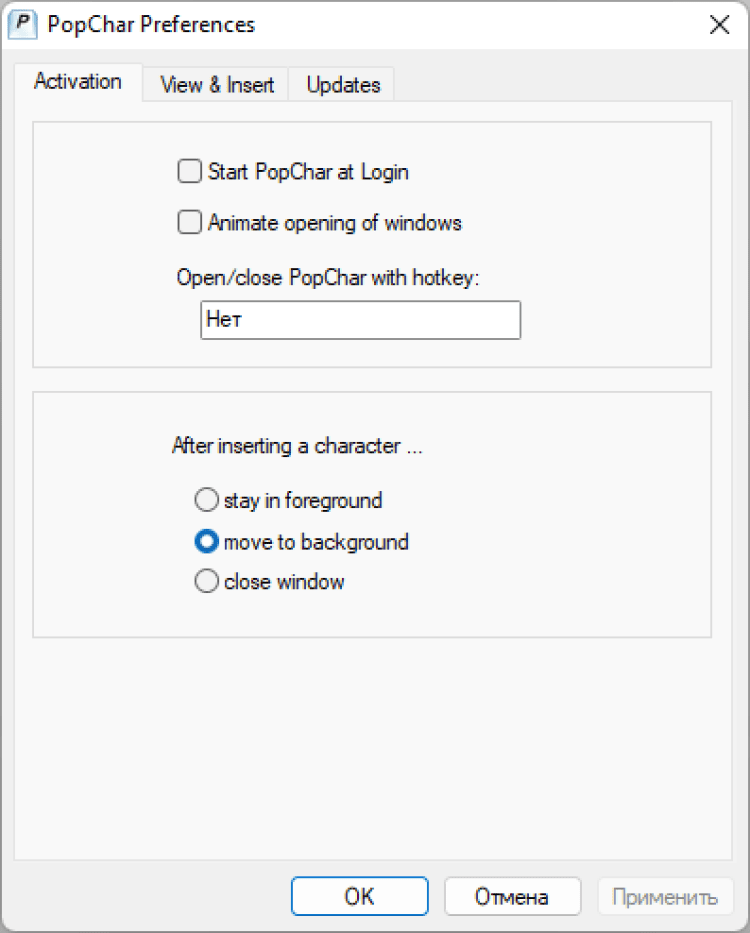Image resolution: width=750 pixels, height=933 pixels.
Task: Click the Animate opening of windows label text
Action: pyautogui.click(x=334, y=223)
